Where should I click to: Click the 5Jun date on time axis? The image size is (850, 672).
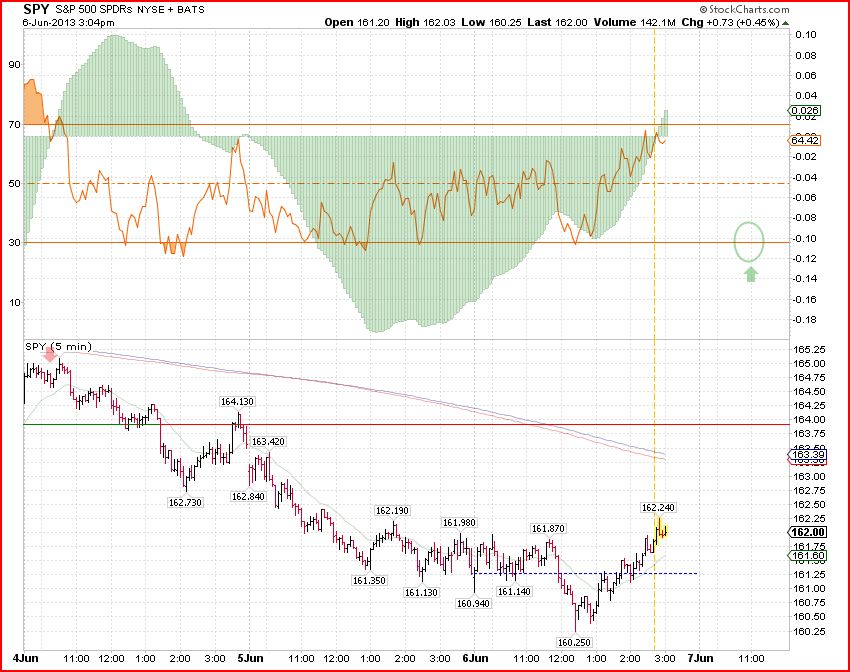coord(250,658)
